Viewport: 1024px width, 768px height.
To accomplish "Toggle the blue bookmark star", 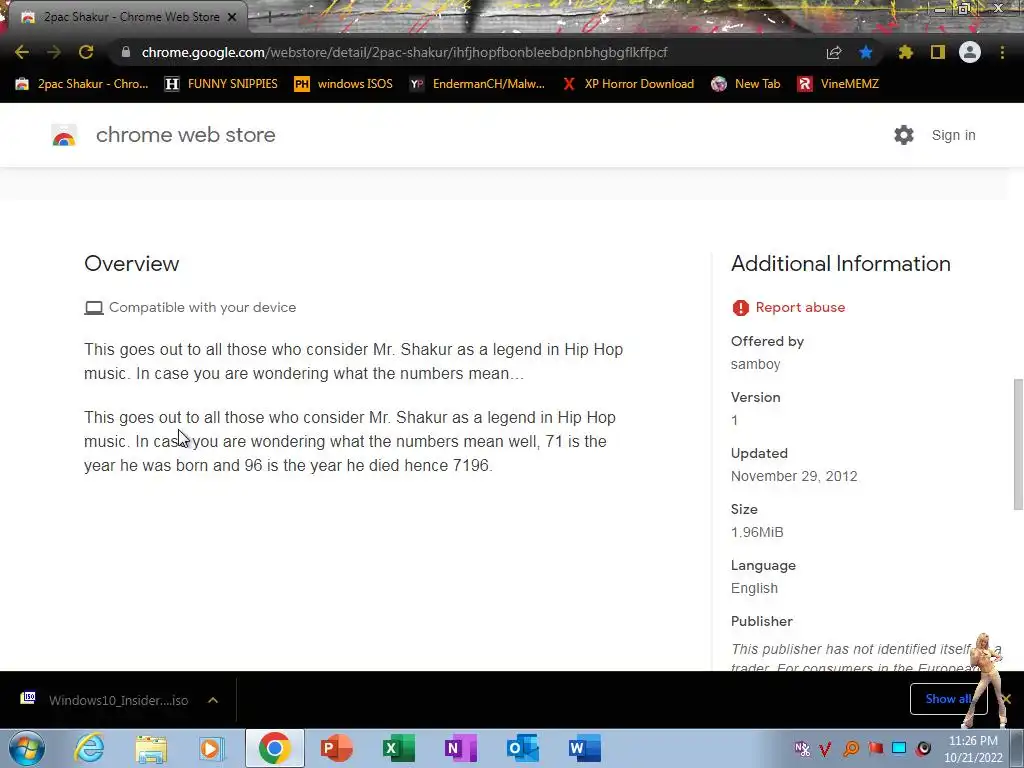I will [866, 52].
